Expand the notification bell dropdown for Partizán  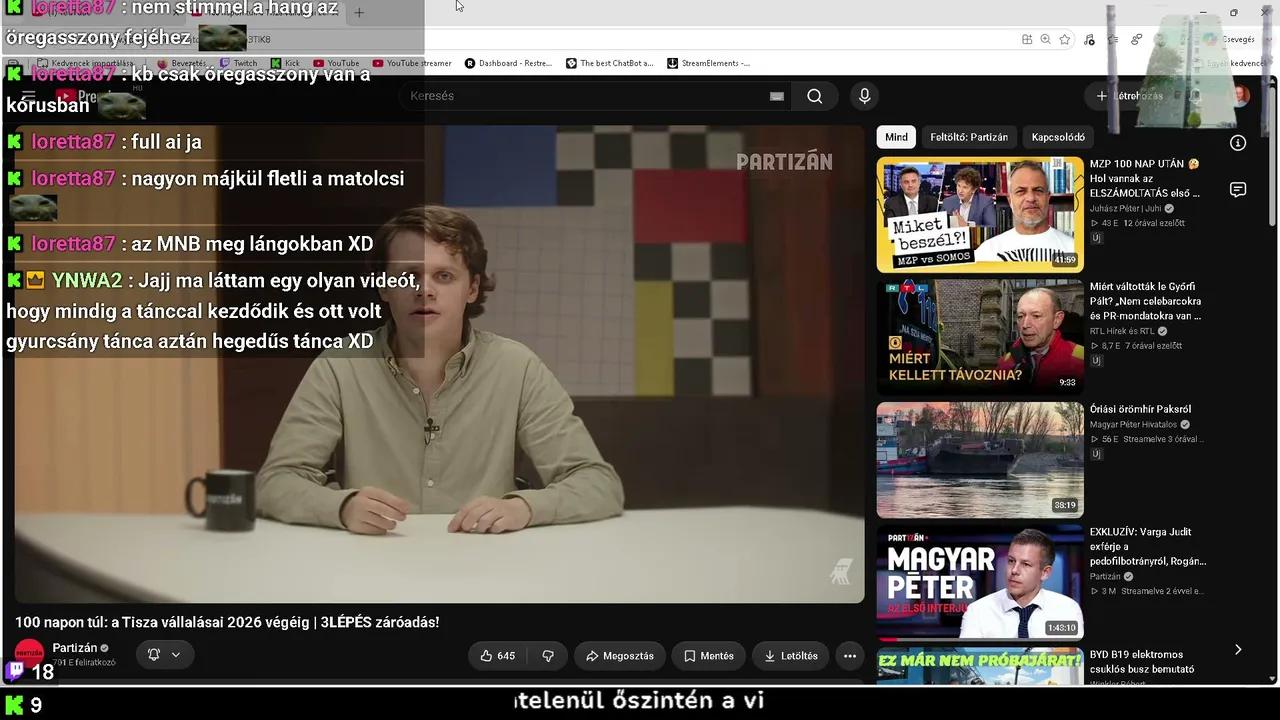(x=164, y=655)
